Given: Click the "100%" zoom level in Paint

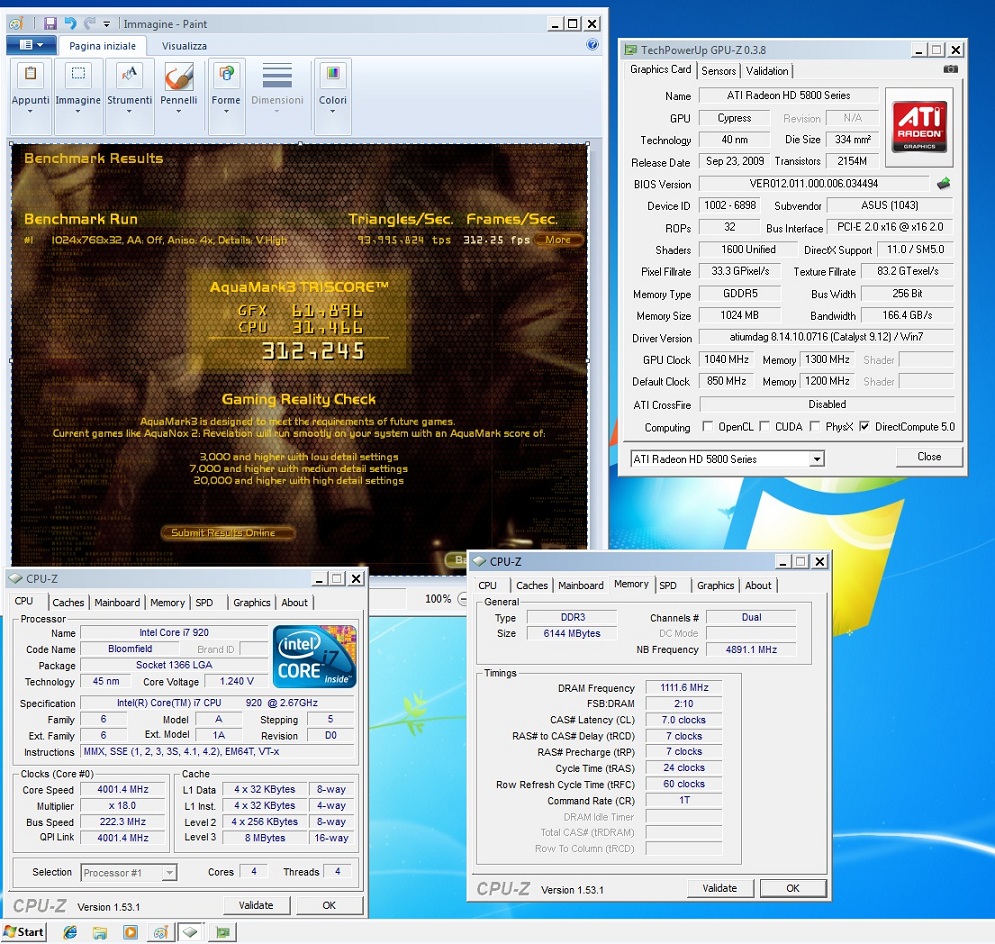Looking at the screenshot, I should [438, 599].
